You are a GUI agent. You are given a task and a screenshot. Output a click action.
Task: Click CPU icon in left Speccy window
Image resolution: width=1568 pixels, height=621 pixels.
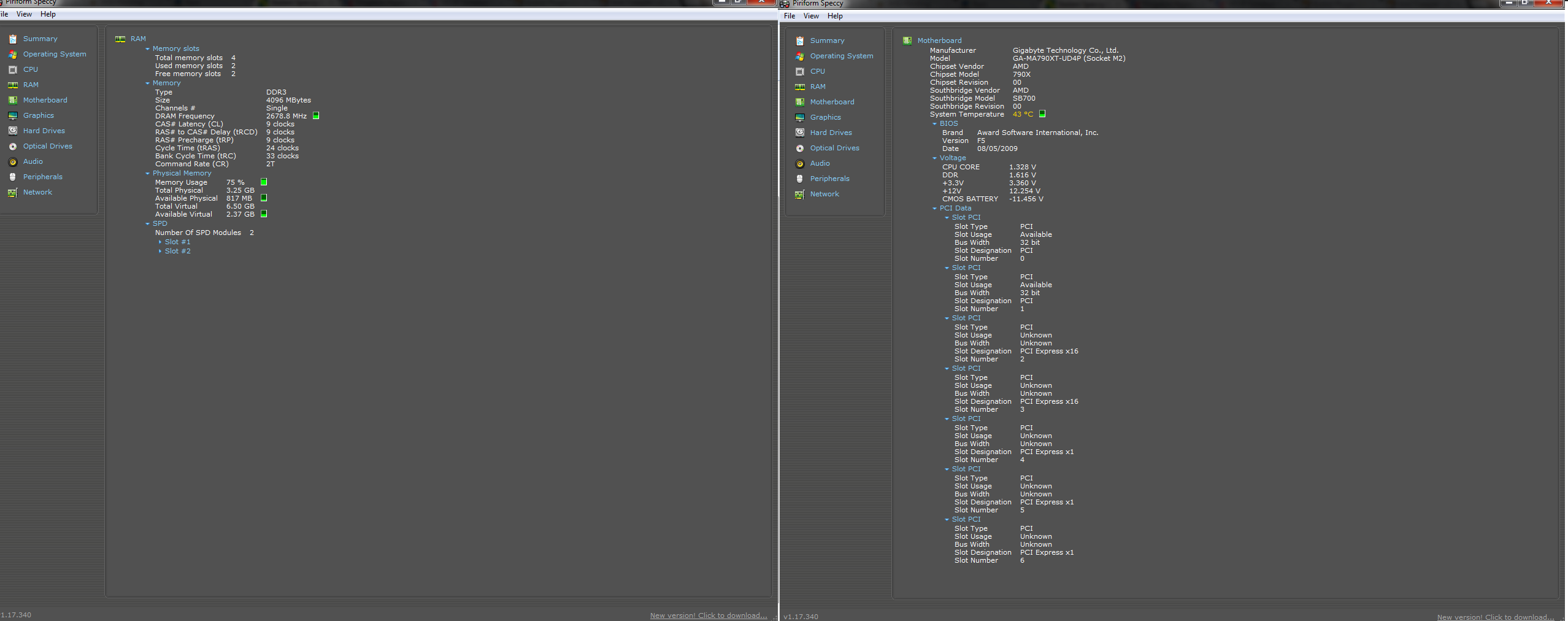tap(13, 69)
